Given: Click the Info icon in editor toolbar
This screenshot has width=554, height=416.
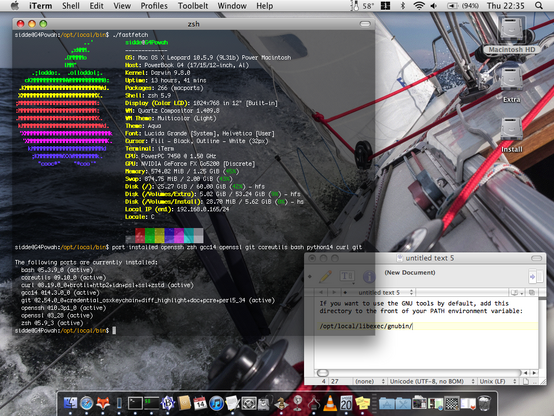Looking at the screenshot, I should pyautogui.click(x=369, y=277).
